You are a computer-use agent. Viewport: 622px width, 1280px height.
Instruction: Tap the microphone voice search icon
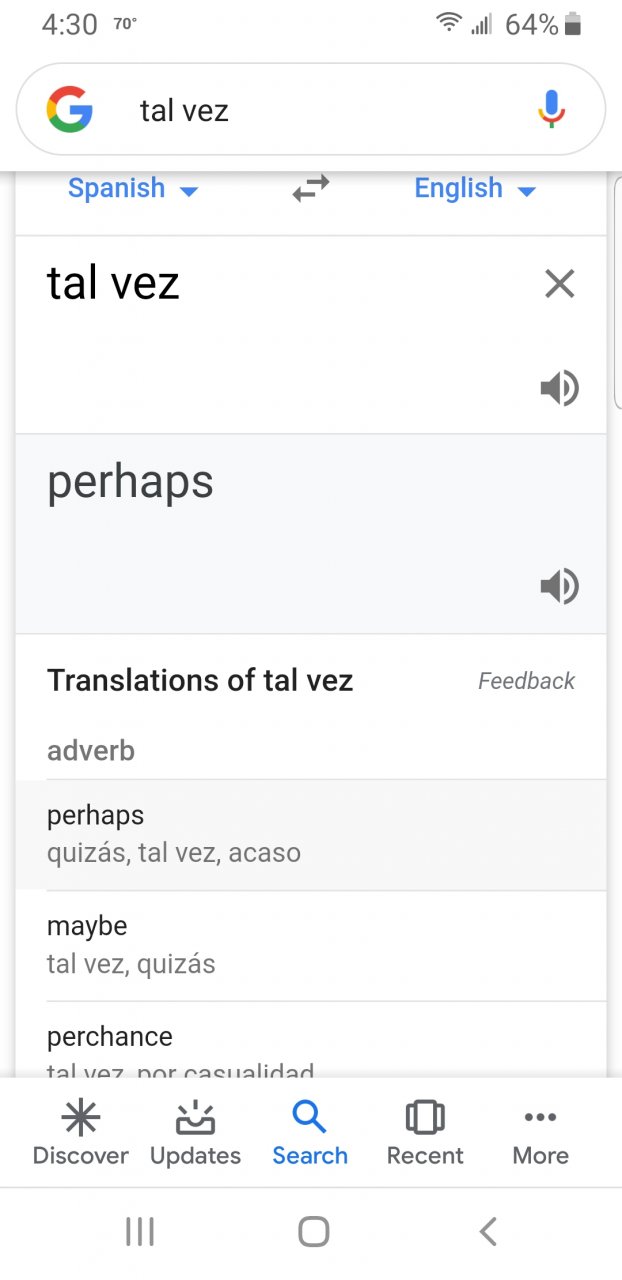[551, 109]
